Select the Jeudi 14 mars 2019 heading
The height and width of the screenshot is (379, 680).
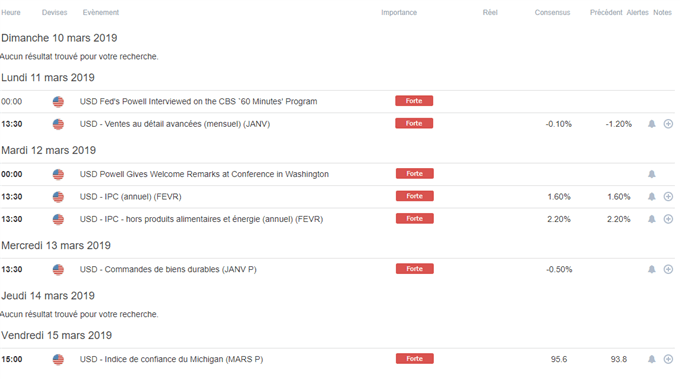pos(48,296)
